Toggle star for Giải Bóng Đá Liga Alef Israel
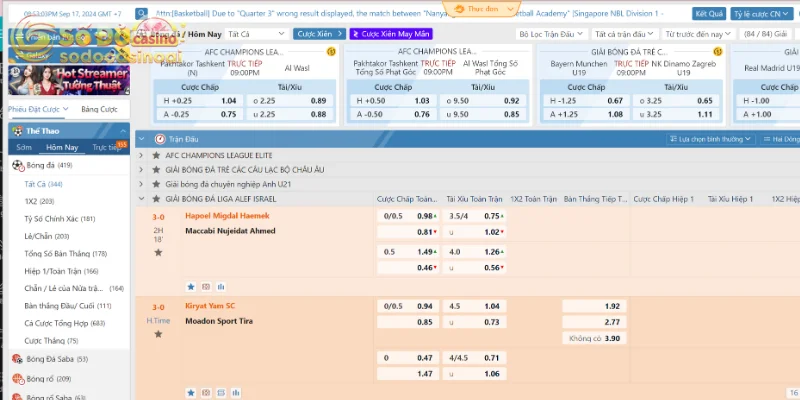Viewport: 800px width, 400px height. pos(156,198)
